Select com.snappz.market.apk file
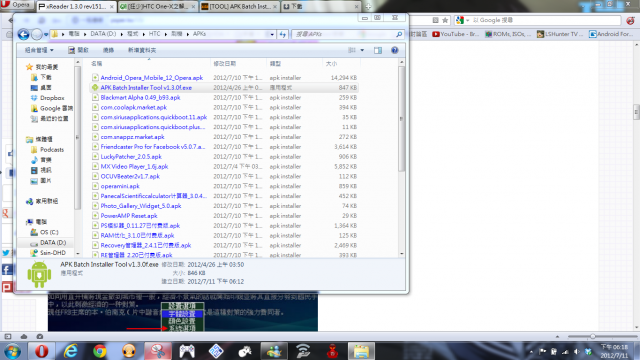 (x=132, y=137)
